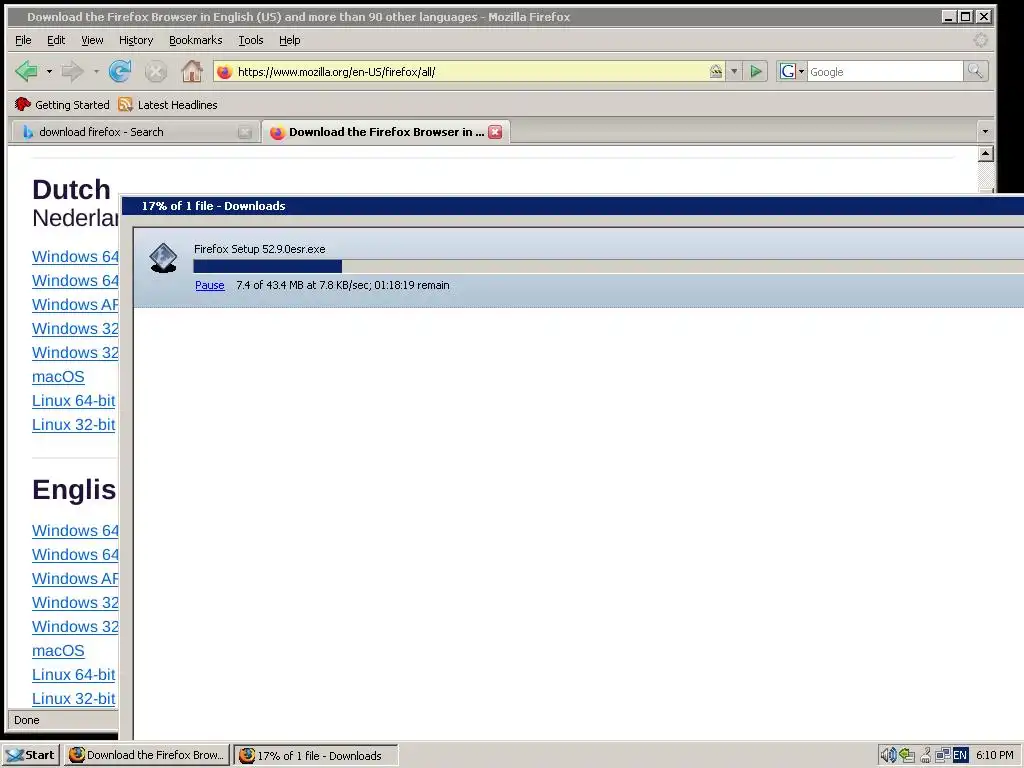Click the page scrollbar up arrow
1024x768 pixels.
(x=985, y=154)
